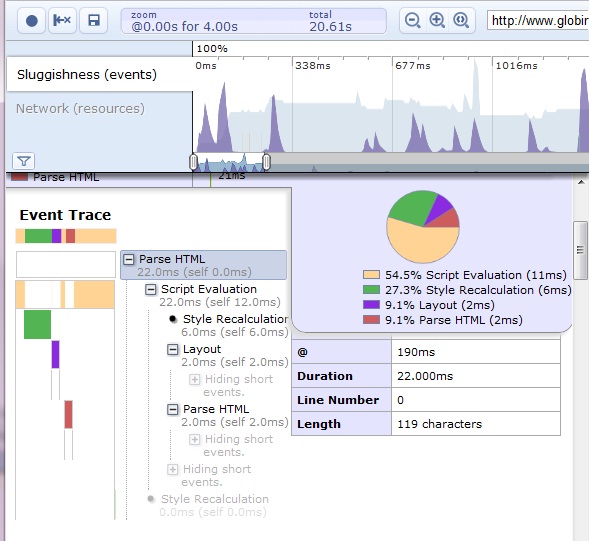Collapse the nested Parse HTML node
The height and width of the screenshot is (541, 589).
coord(172,410)
